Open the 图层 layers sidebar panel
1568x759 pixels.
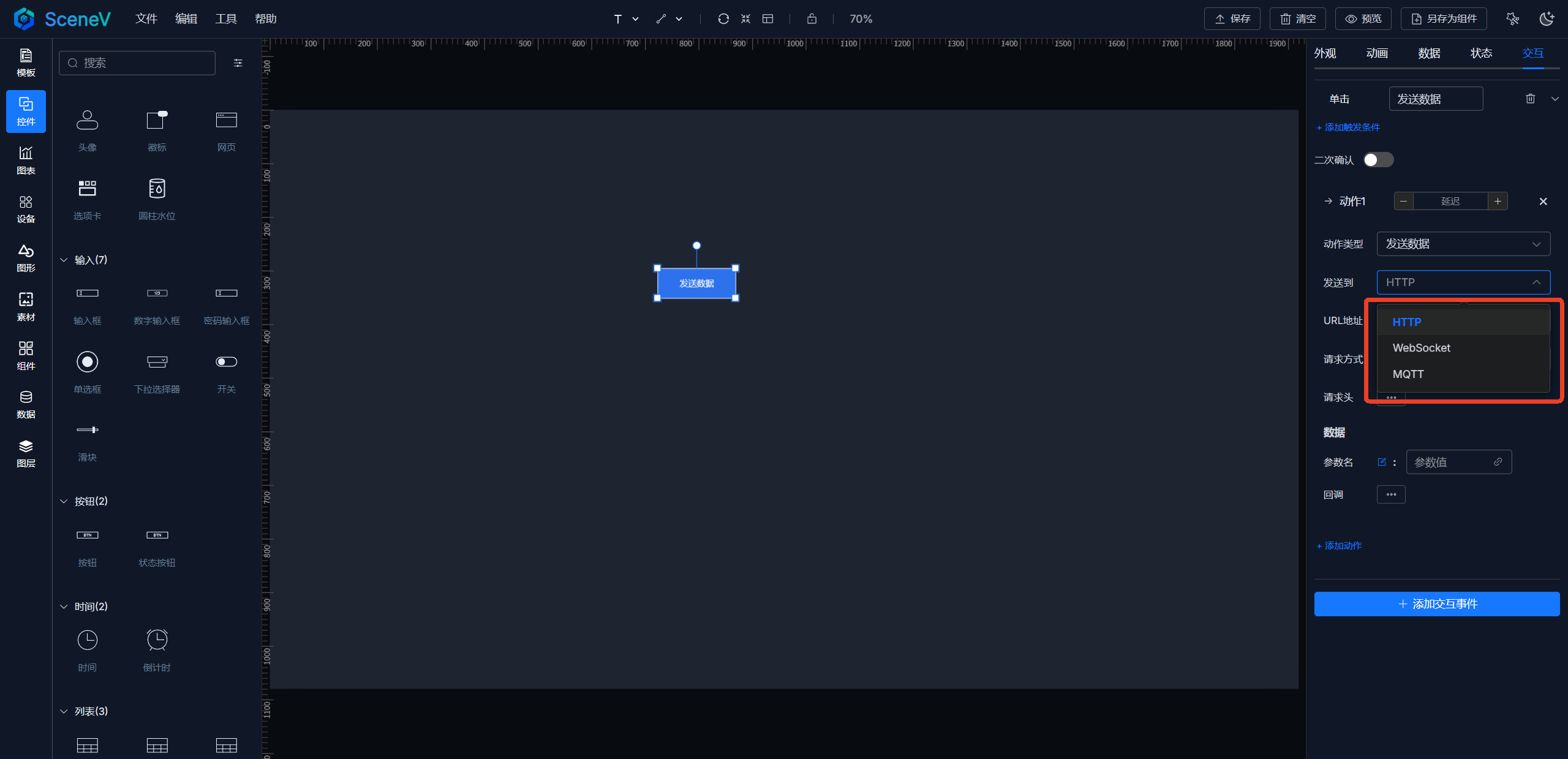pyautogui.click(x=26, y=453)
